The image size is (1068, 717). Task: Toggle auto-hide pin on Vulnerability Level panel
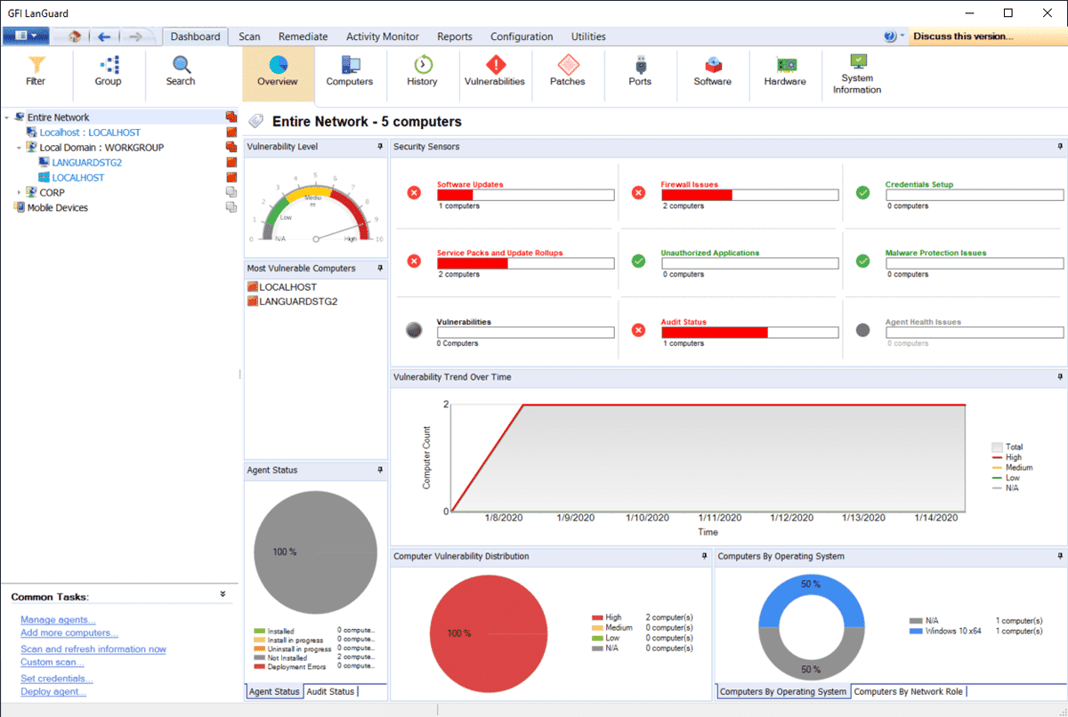380,147
